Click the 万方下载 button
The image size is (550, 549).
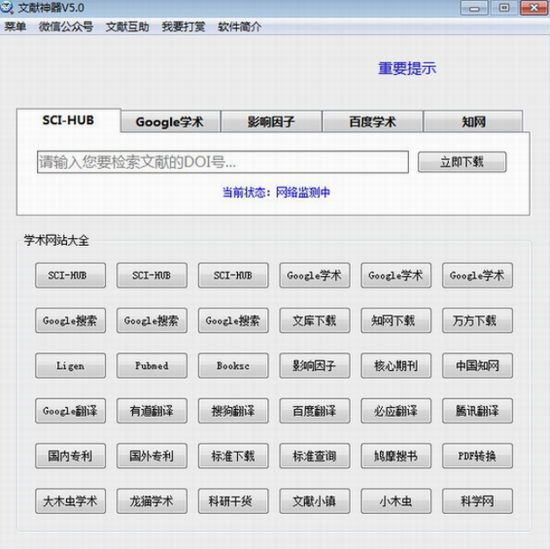pyautogui.click(x=477, y=321)
